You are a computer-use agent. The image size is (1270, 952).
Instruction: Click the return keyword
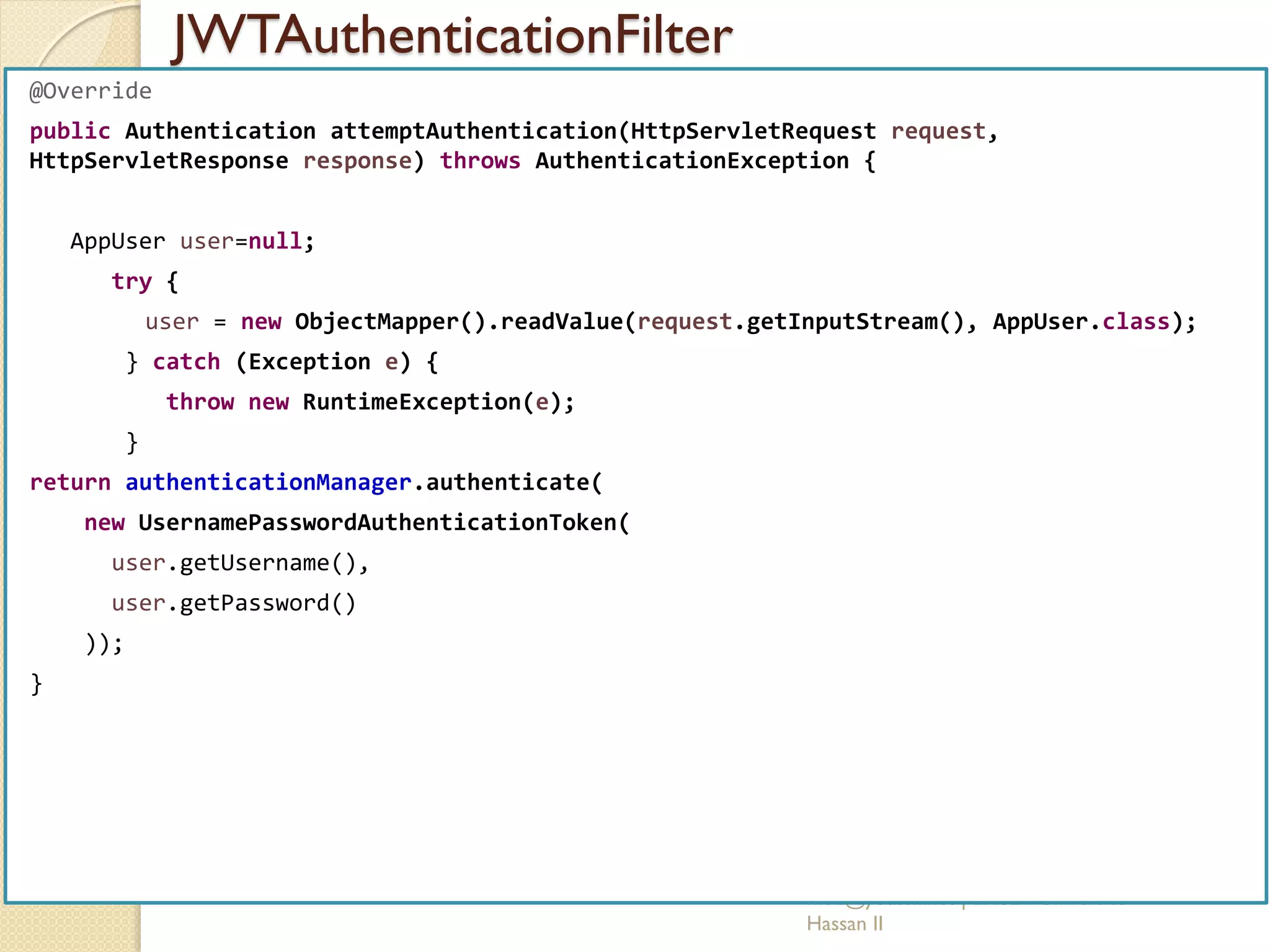tap(70, 482)
